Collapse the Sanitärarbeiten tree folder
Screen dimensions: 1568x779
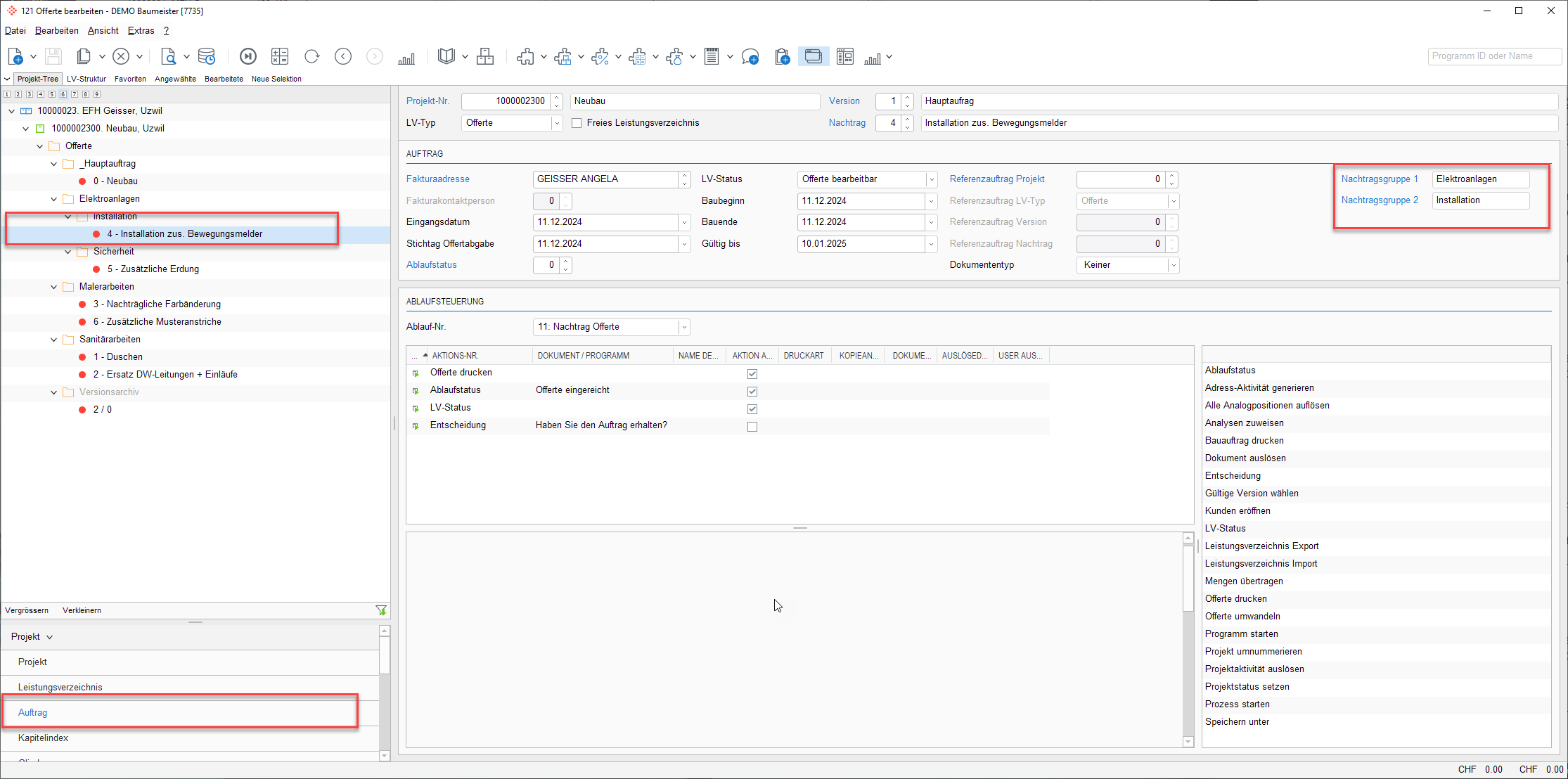[x=54, y=340]
